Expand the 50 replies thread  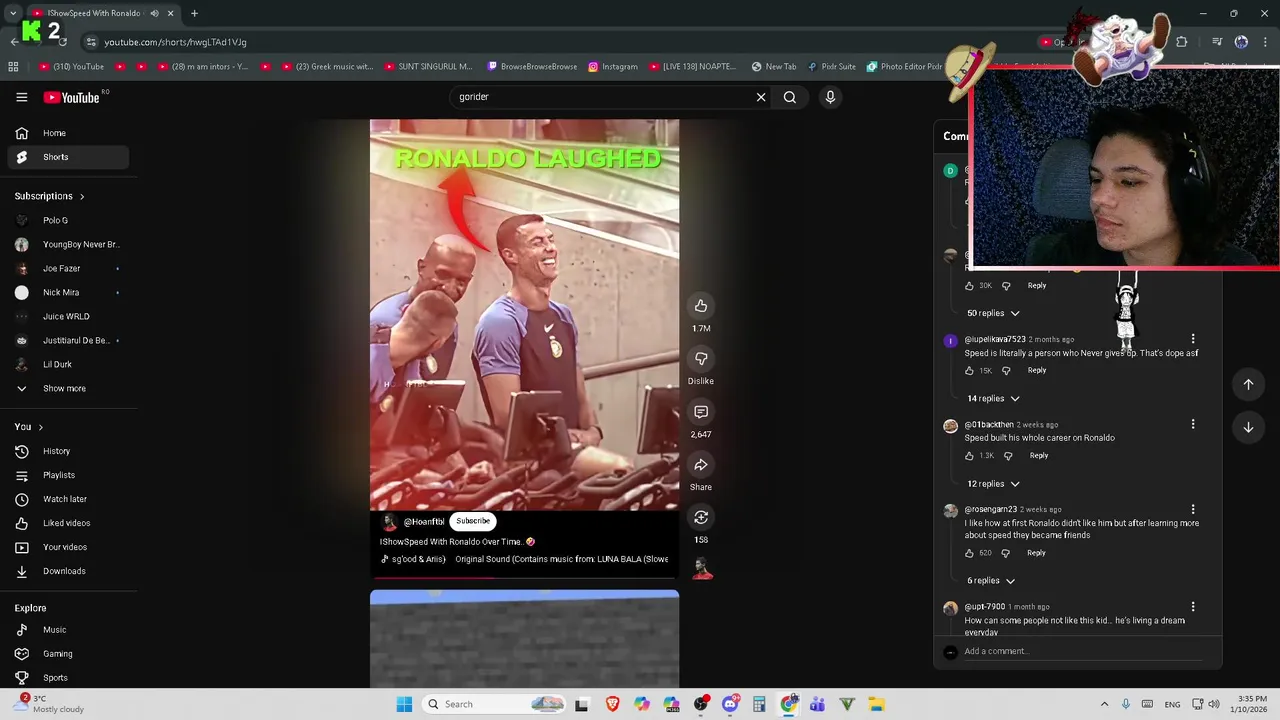tap(993, 313)
